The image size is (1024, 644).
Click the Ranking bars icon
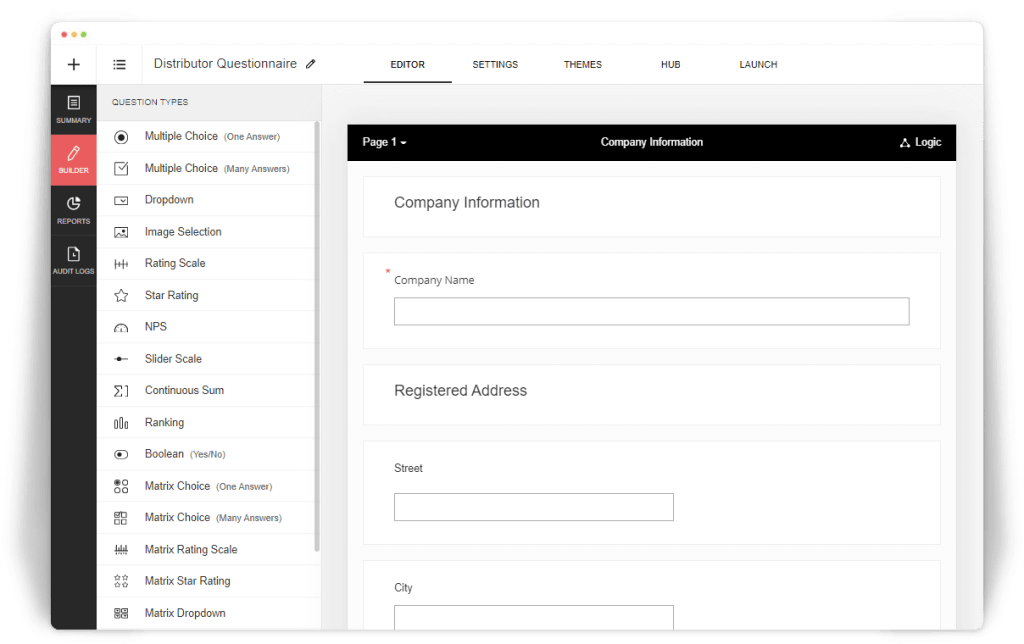(121, 423)
